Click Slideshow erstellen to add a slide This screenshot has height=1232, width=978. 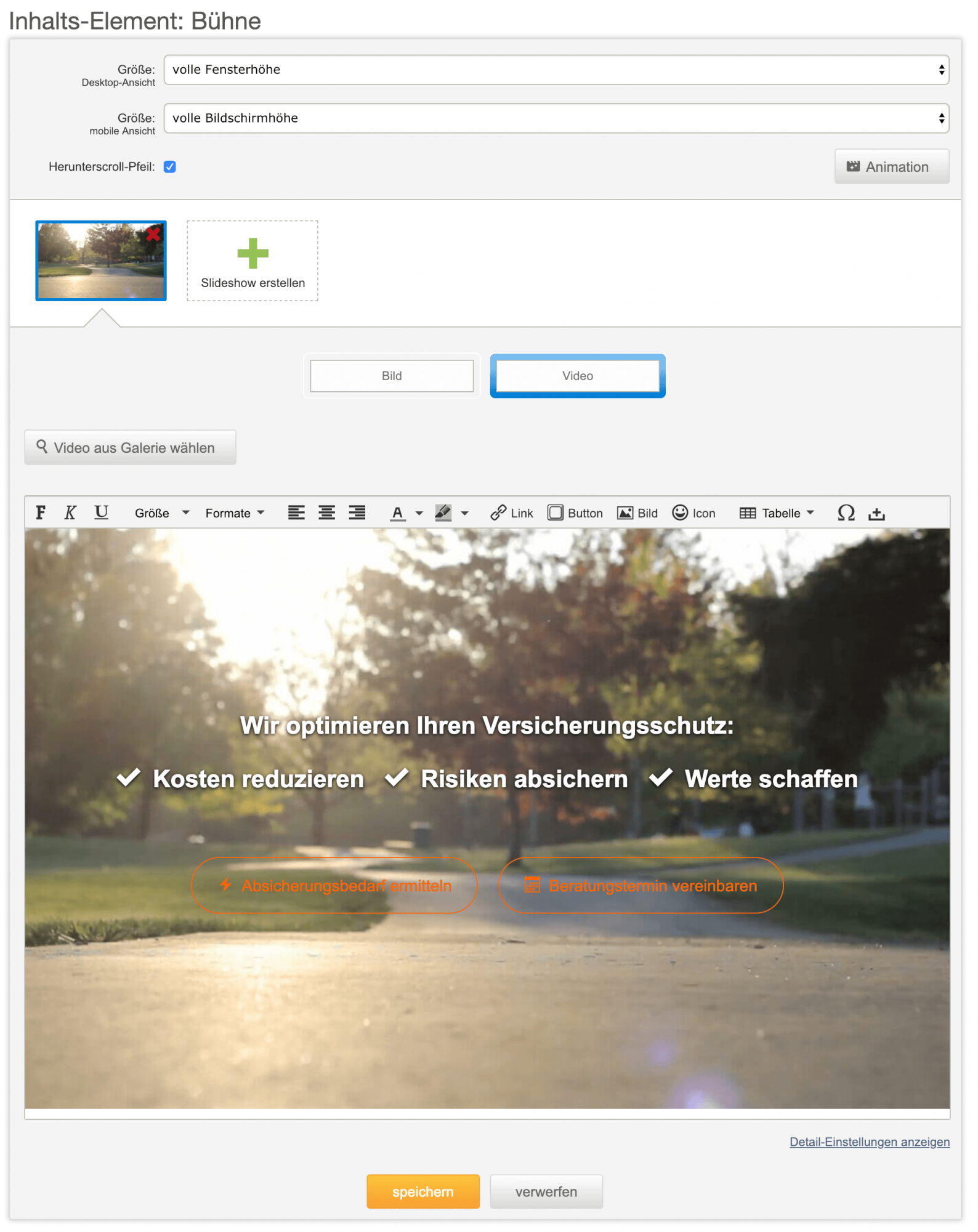(253, 261)
